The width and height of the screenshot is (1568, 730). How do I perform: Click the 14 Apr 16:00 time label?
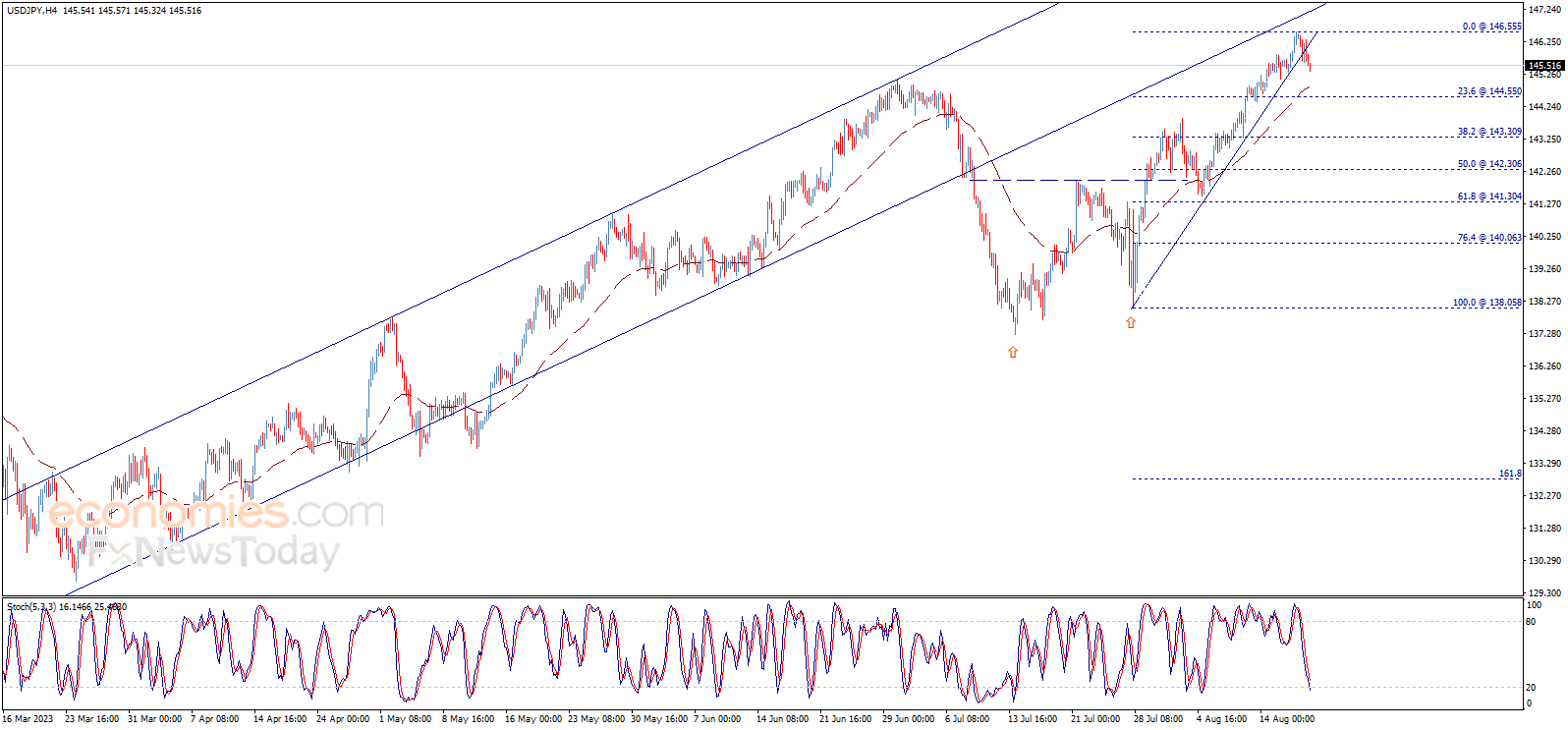281,719
